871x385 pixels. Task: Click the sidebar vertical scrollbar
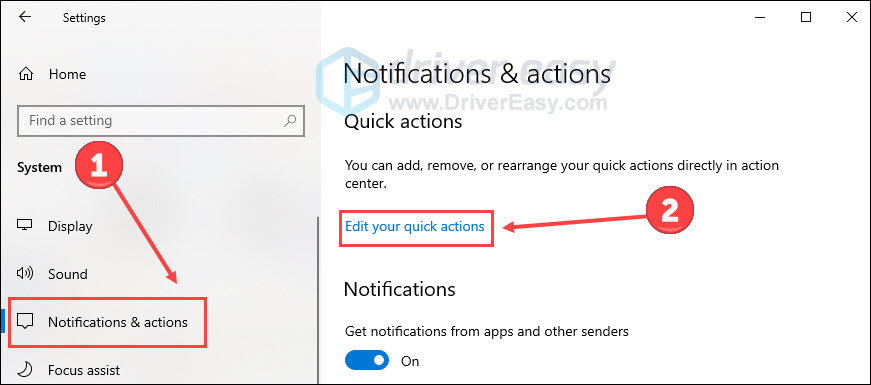click(318, 300)
